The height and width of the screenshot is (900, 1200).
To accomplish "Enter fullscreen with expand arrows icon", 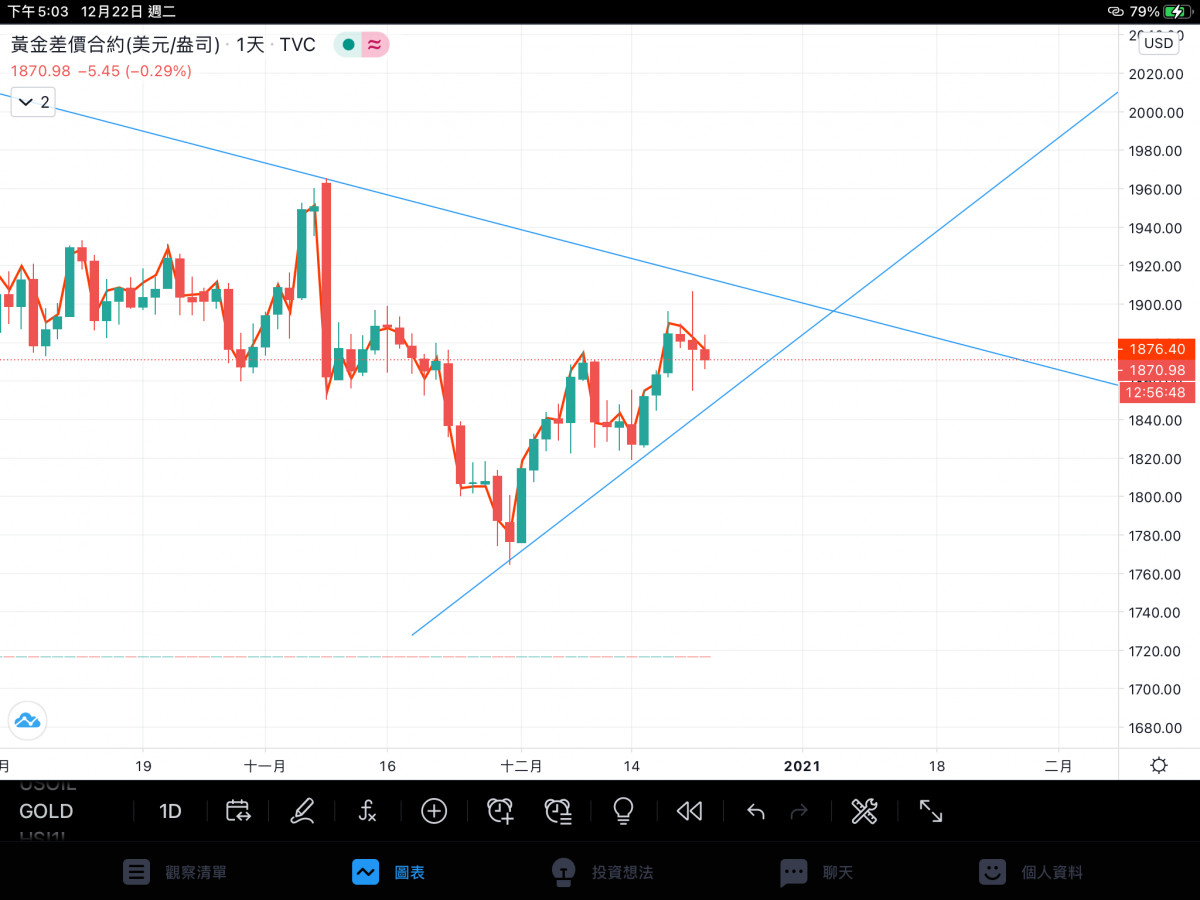I will (x=930, y=811).
